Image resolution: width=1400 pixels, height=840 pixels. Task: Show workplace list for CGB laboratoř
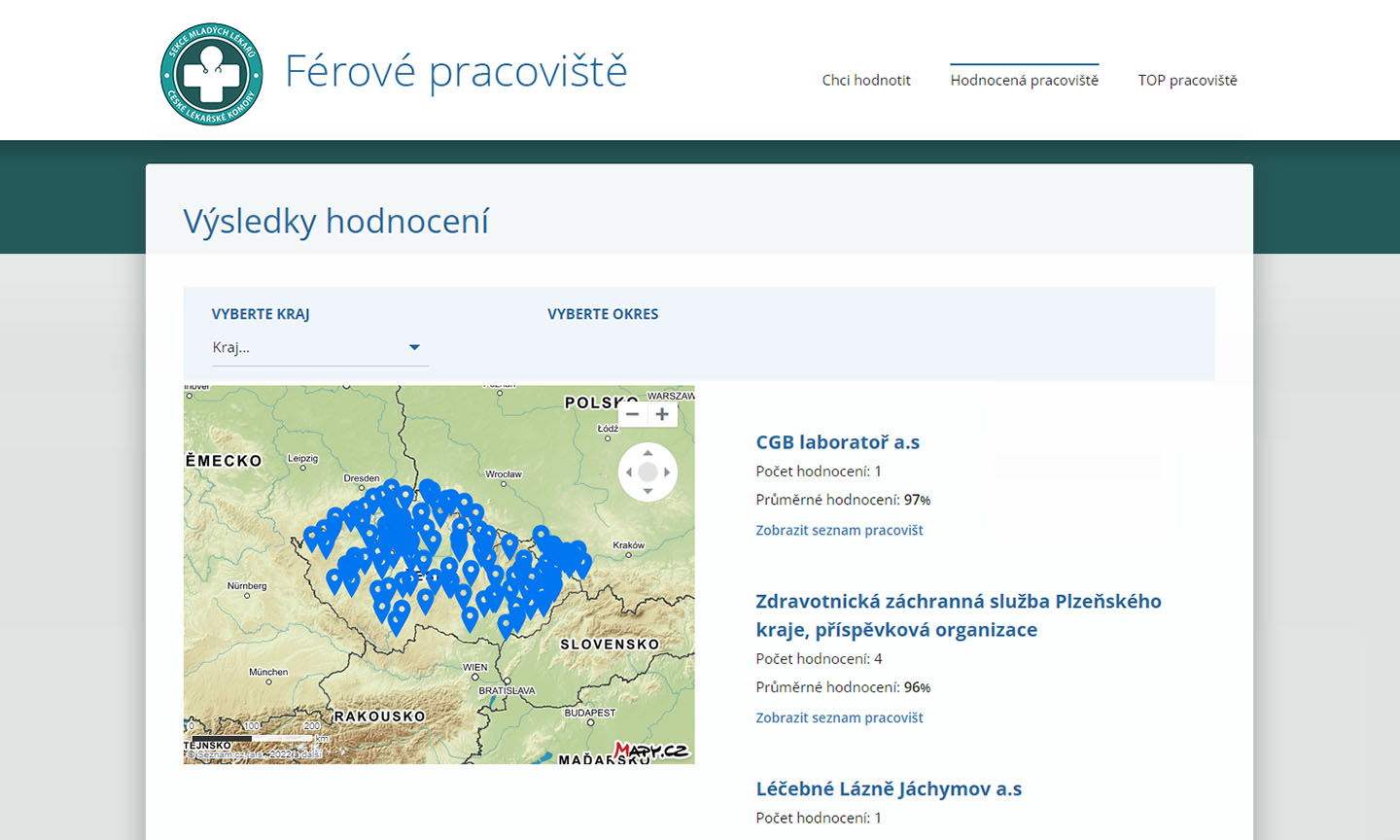pos(839,530)
